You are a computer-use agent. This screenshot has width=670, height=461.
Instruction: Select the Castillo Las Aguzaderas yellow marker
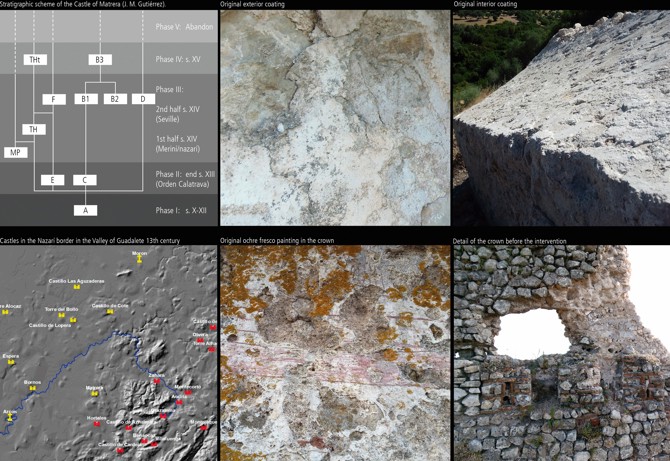click(76, 288)
